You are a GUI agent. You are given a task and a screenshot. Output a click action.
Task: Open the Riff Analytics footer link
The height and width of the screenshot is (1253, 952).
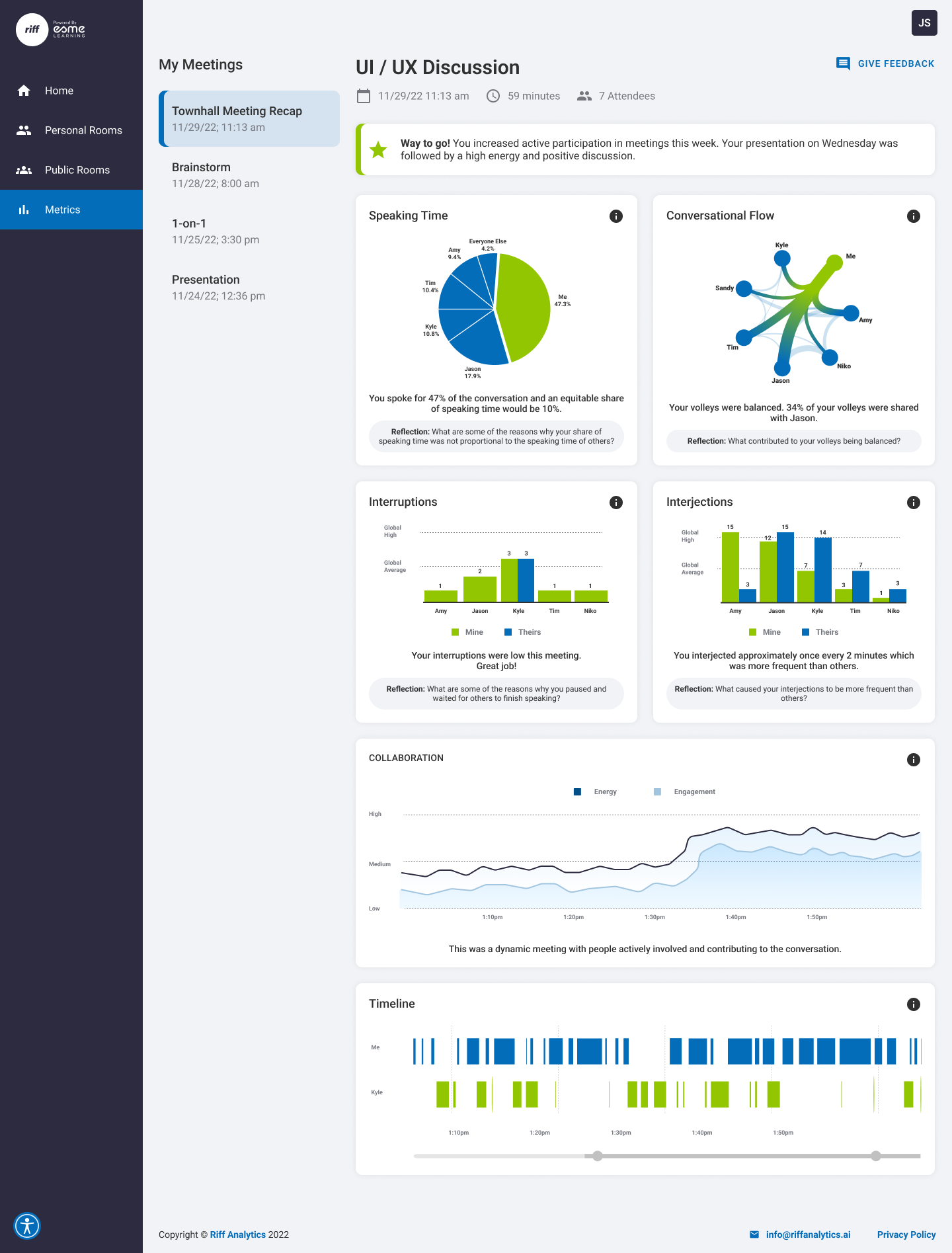[x=238, y=1234]
